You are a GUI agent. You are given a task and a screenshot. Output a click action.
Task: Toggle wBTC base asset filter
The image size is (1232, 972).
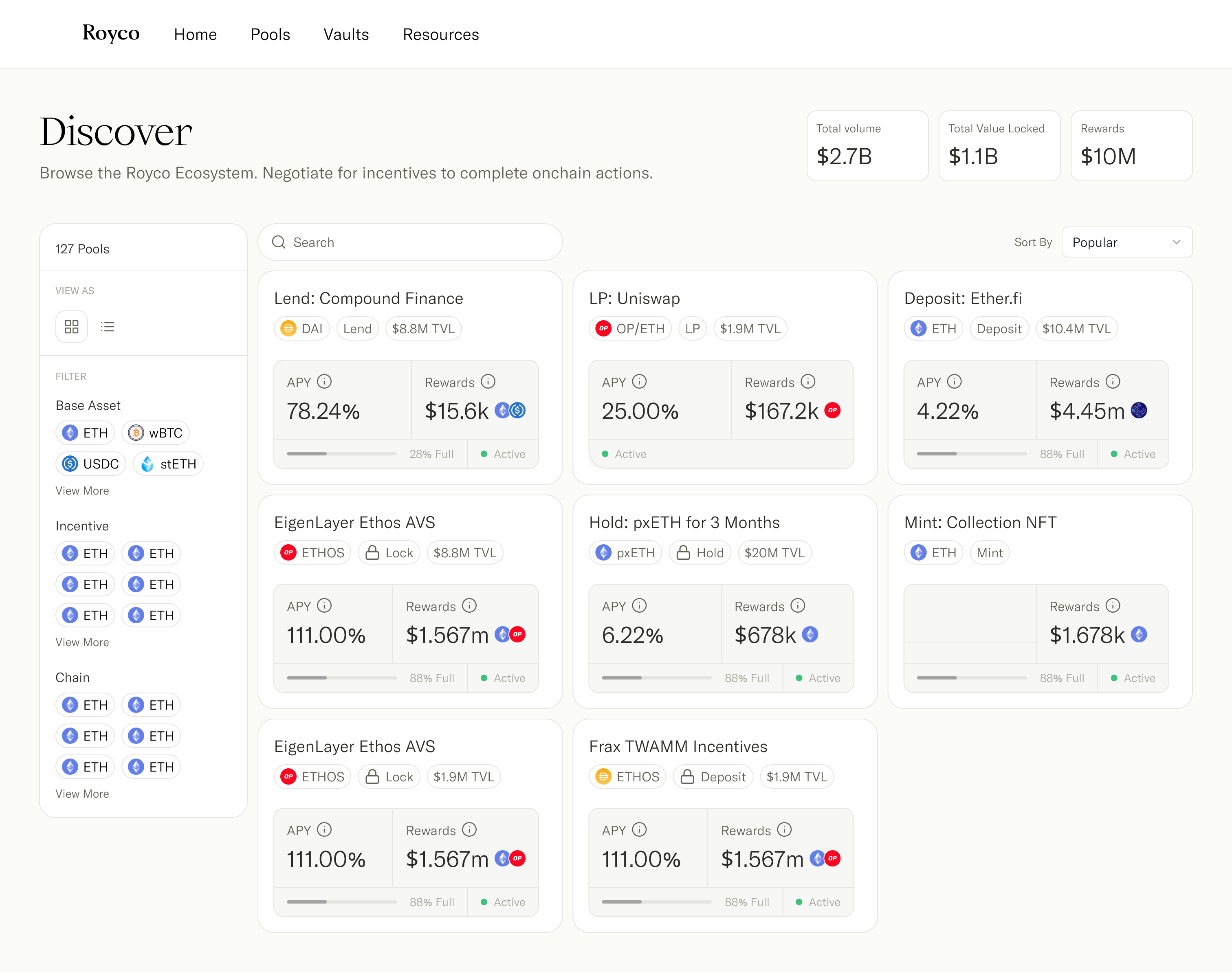[x=155, y=433]
